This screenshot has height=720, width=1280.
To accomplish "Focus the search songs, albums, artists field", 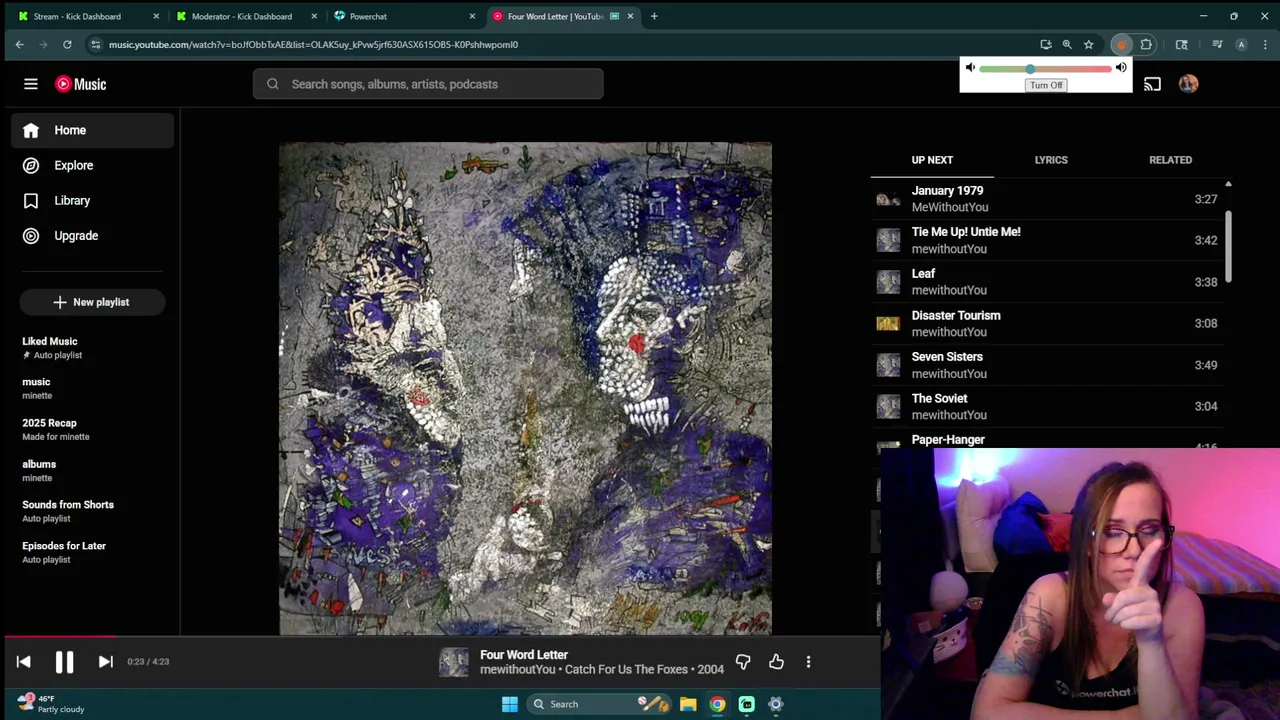I will [x=428, y=84].
